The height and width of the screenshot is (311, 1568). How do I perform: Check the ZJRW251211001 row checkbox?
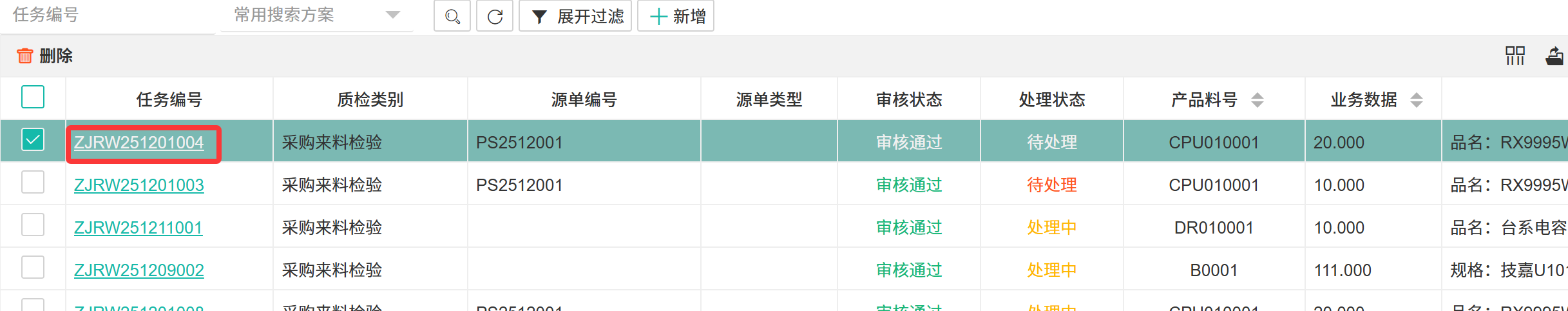[x=33, y=225]
